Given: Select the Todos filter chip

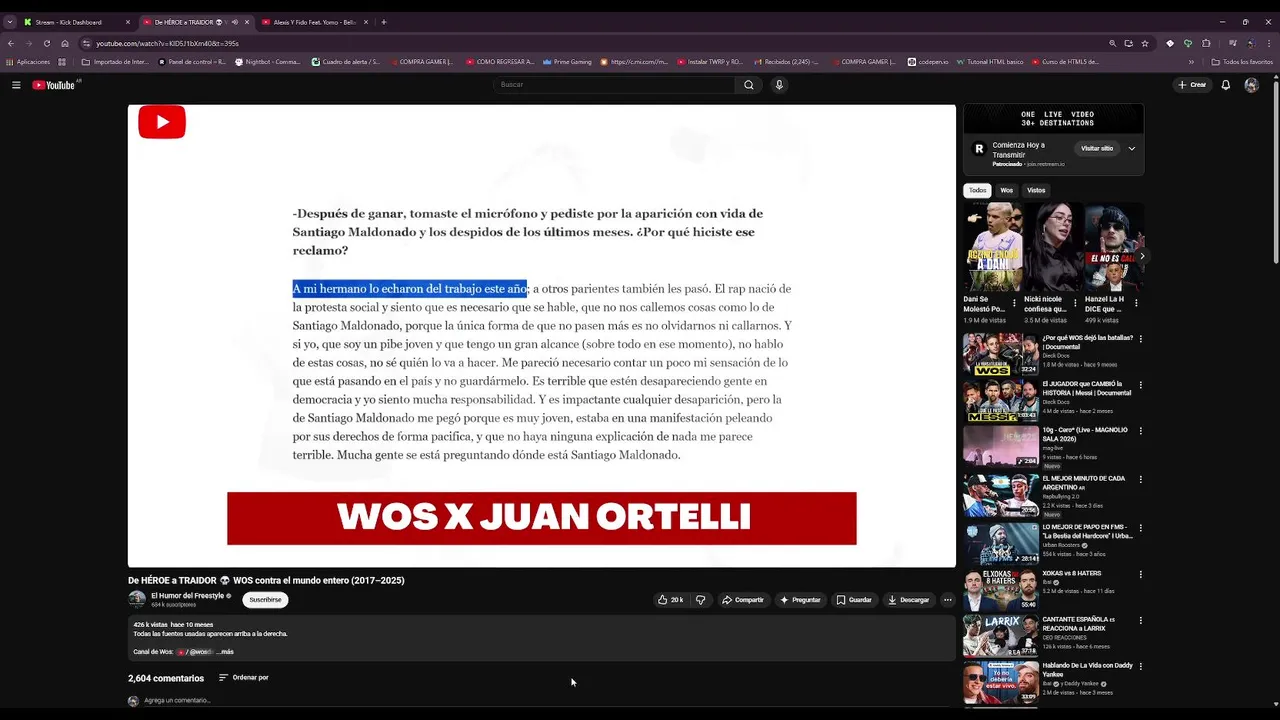Looking at the screenshot, I should pos(977,190).
